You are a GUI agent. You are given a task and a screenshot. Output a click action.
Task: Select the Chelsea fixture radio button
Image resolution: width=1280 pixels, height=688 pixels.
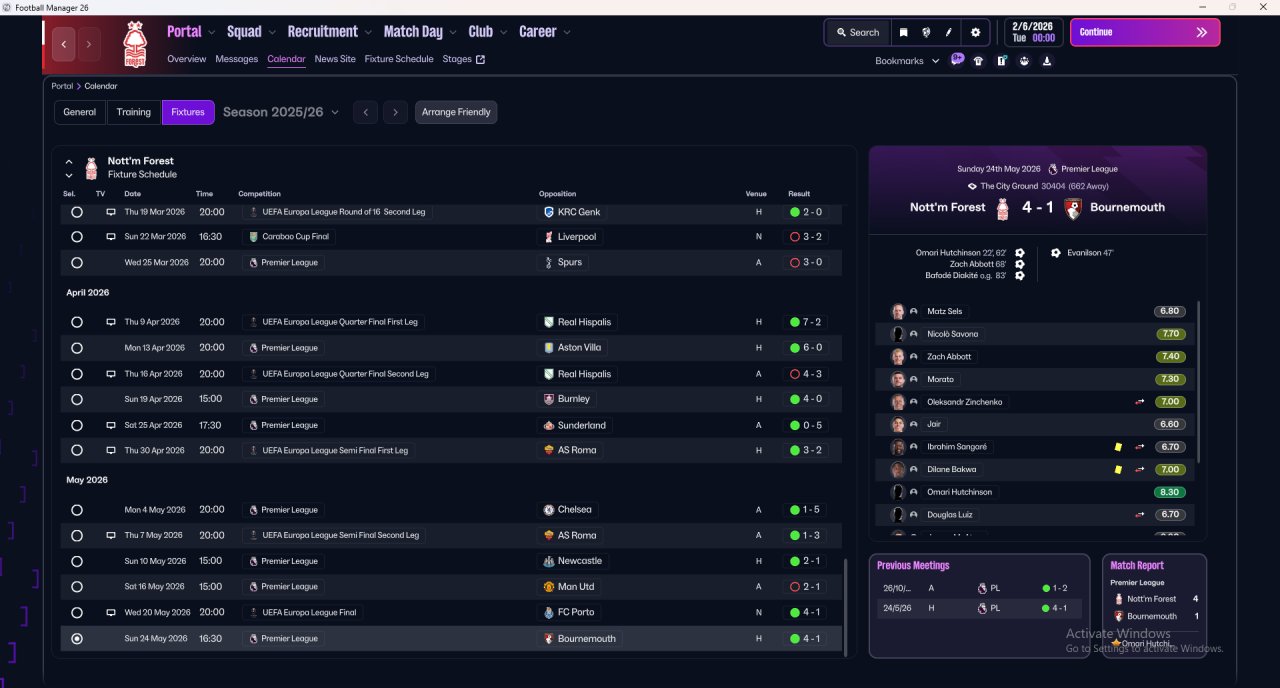(x=77, y=510)
